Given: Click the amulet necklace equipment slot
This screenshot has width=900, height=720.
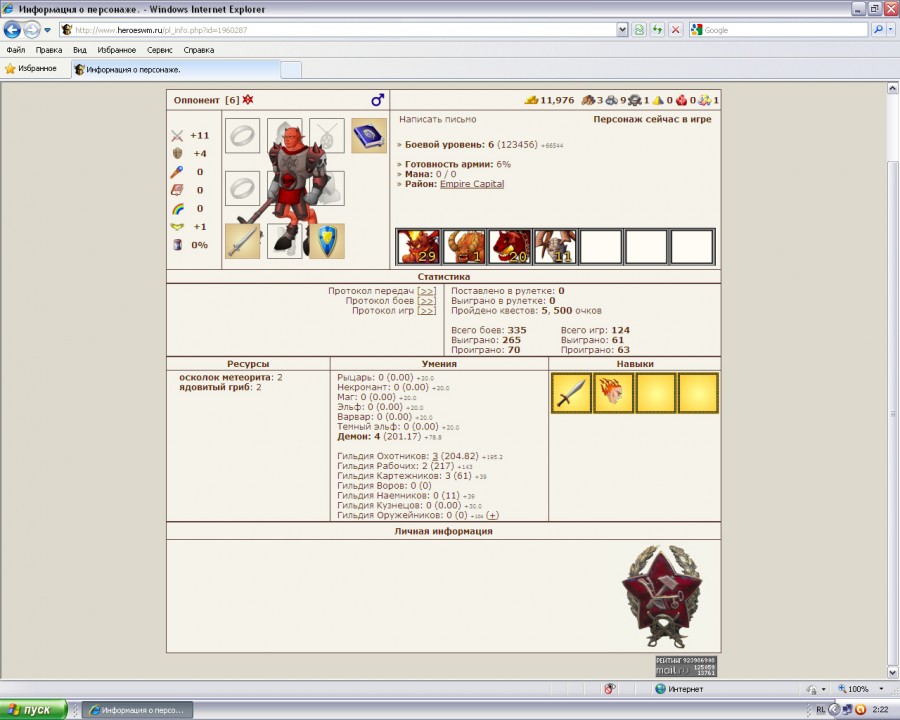Looking at the screenshot, I should (327, 136).
